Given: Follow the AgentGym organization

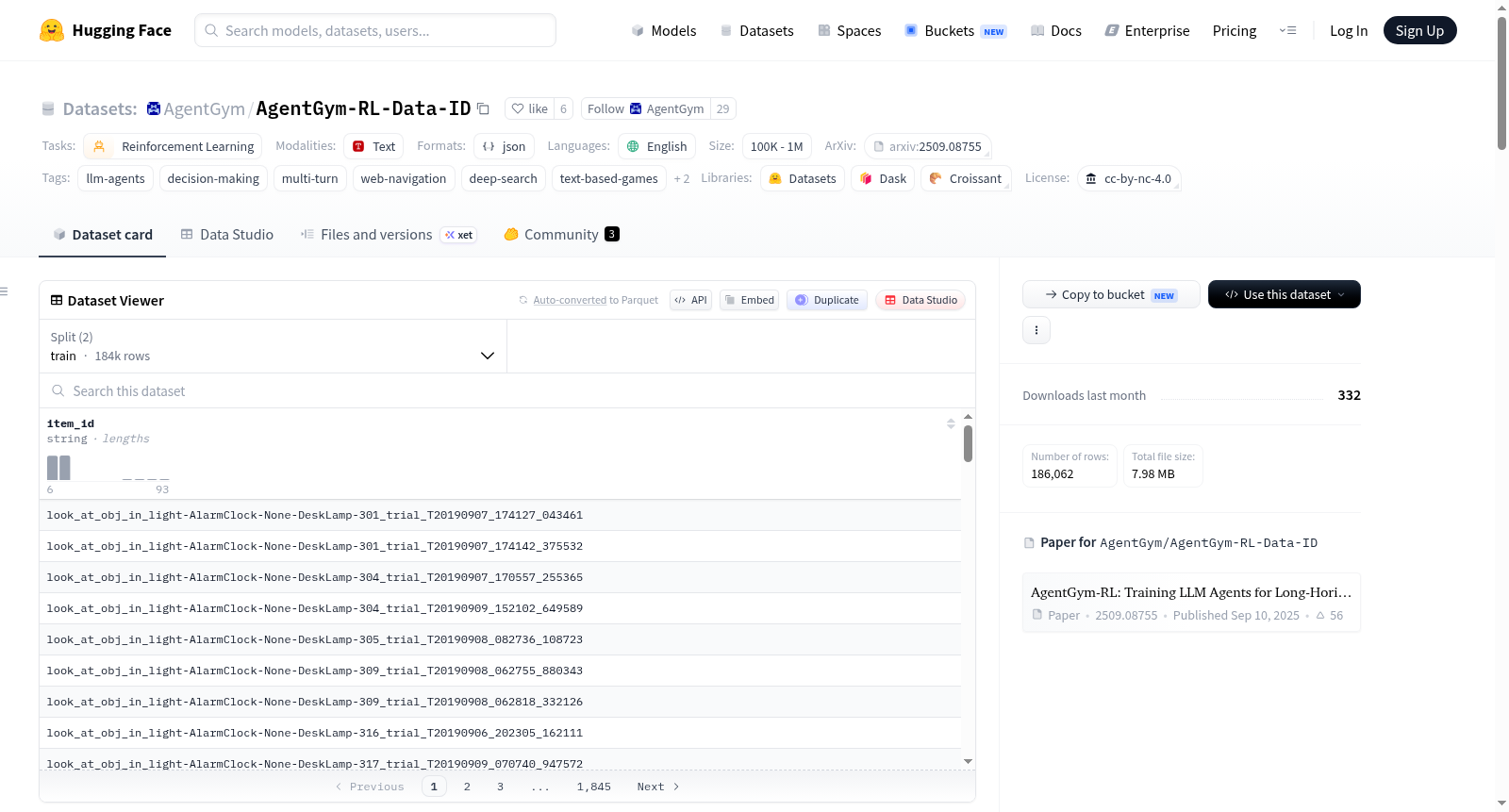Looking at the screenshot, I should click(x=646, y=108).
